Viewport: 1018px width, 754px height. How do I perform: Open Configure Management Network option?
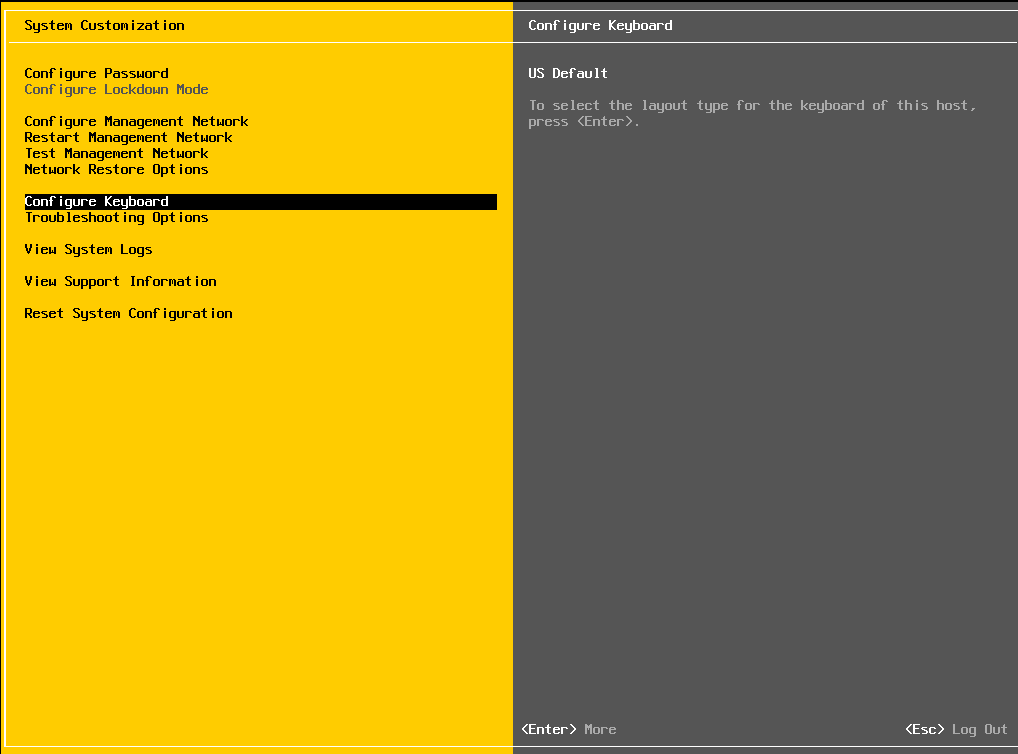pos(136,121)
